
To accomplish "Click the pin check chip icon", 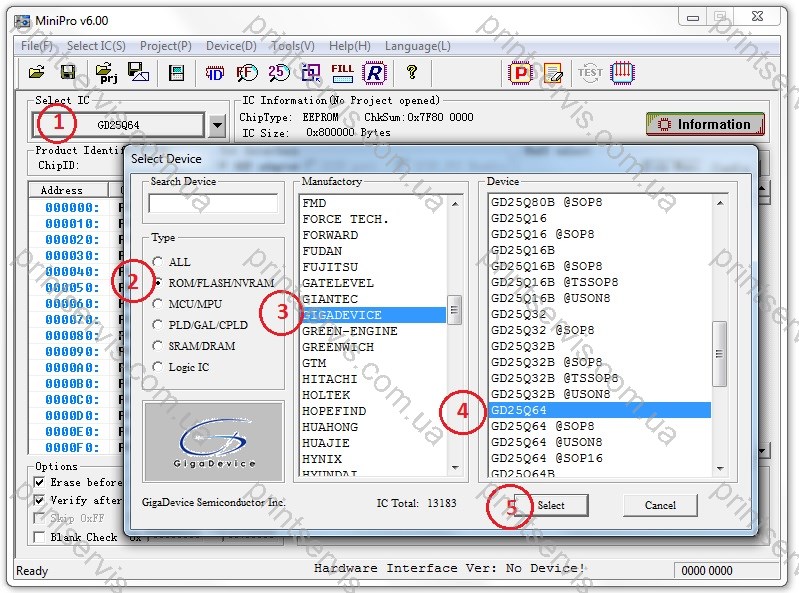I will tap(622, 72).
